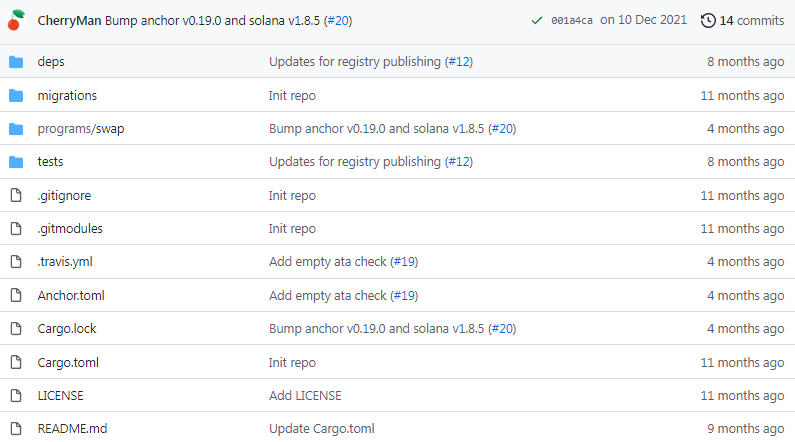This screenshot has width=795, height=442.
Task: Open the .travis.yml file
Action: pyautogui.click(x=65, y=262)
